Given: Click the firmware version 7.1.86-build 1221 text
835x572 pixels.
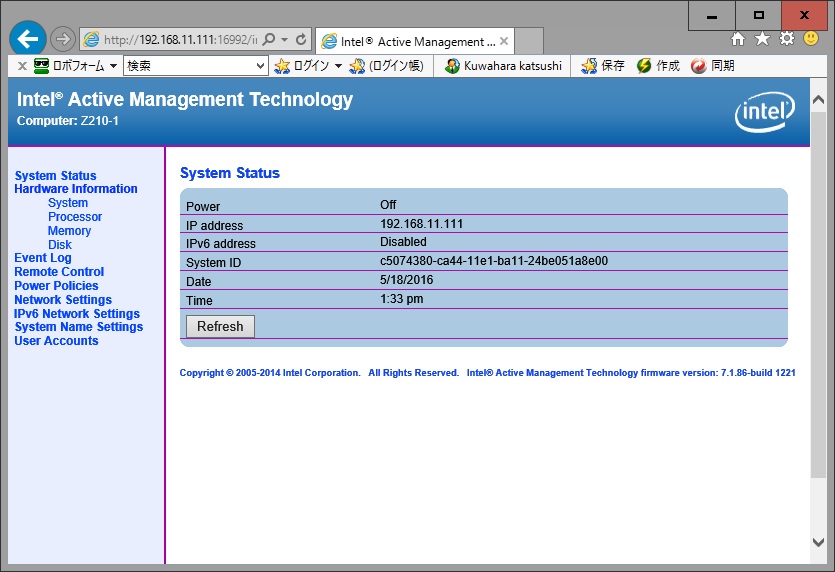Looking at the screenshot, I should click(758, 373).
